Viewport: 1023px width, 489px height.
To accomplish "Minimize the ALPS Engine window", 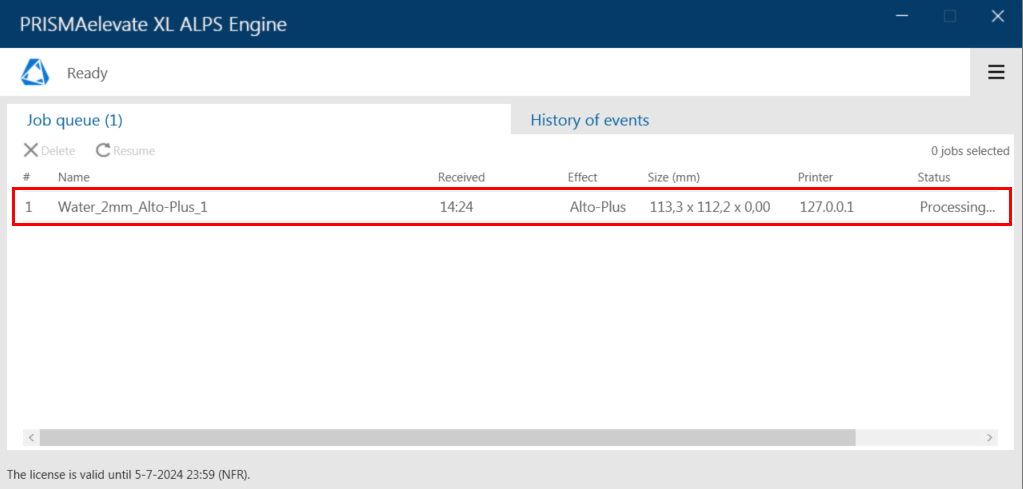I will click(x=903, y=17).
